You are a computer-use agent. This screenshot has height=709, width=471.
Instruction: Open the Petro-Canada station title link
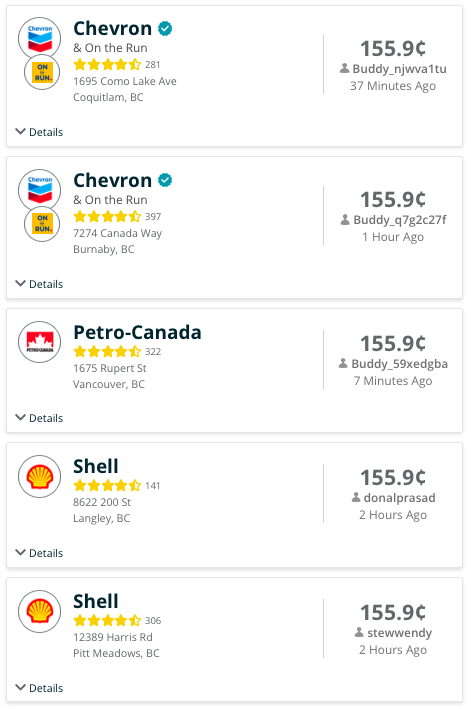point(137,332)
